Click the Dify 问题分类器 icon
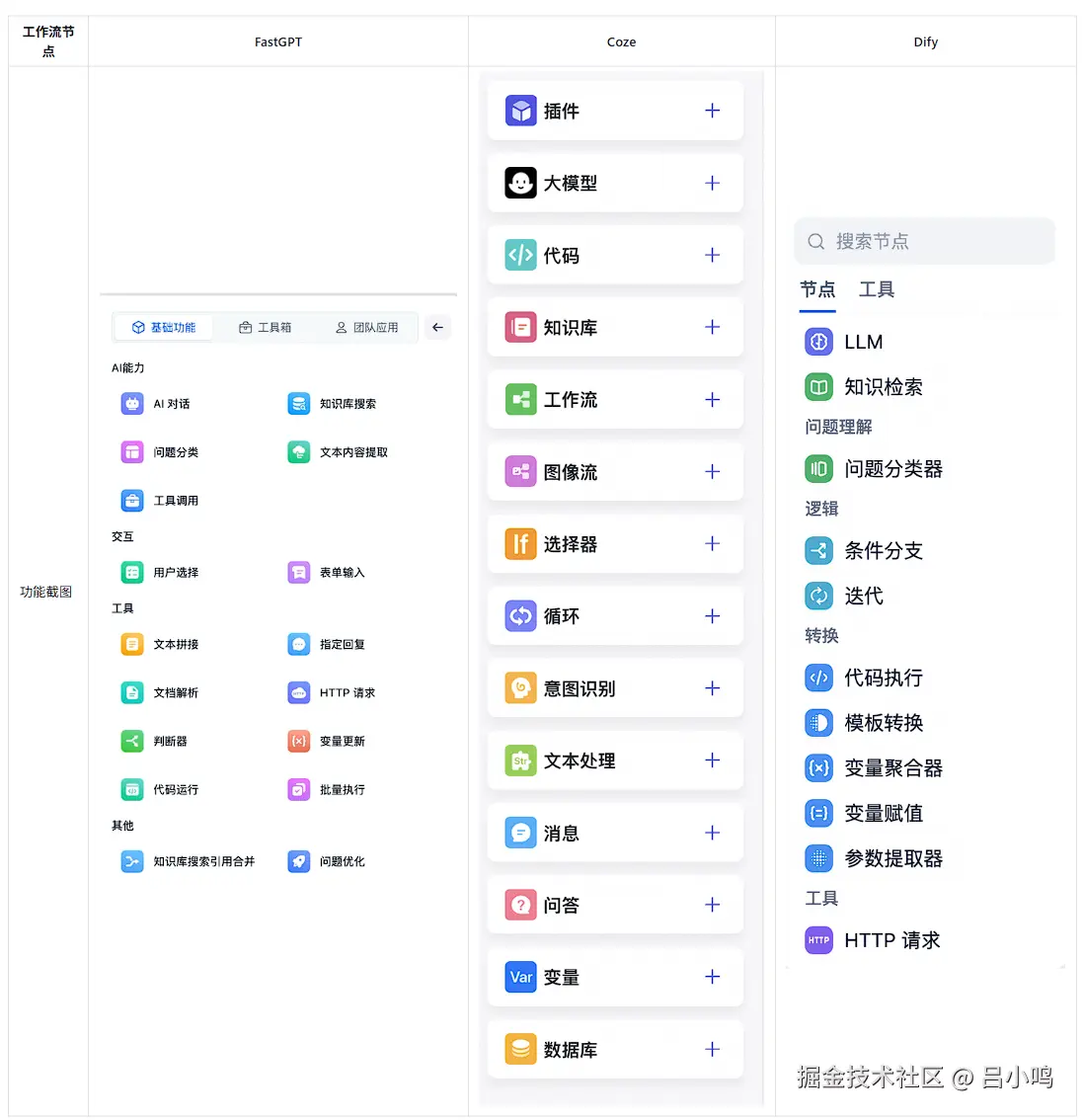Viewport: 1083px width, 1120px height. pos(818,469)
